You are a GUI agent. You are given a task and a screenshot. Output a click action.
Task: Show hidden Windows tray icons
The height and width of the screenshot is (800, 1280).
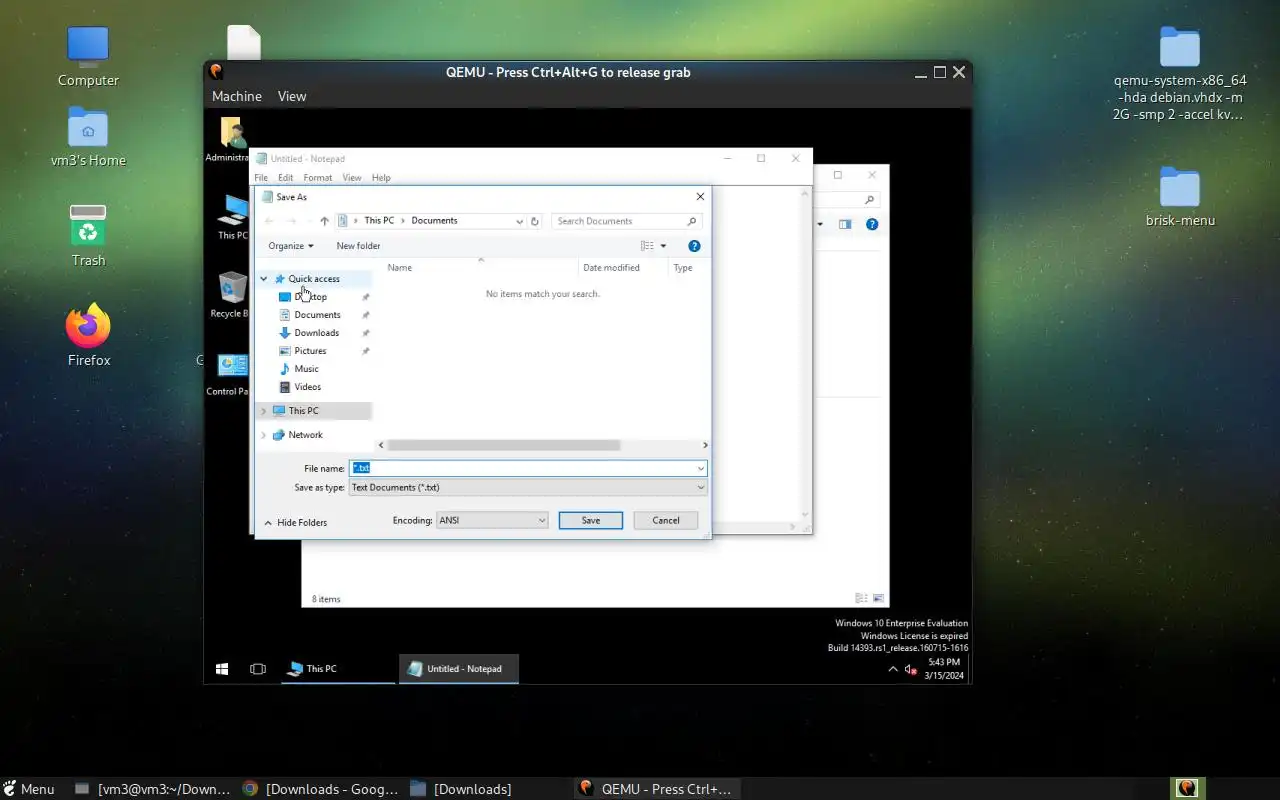coord(893,669)
